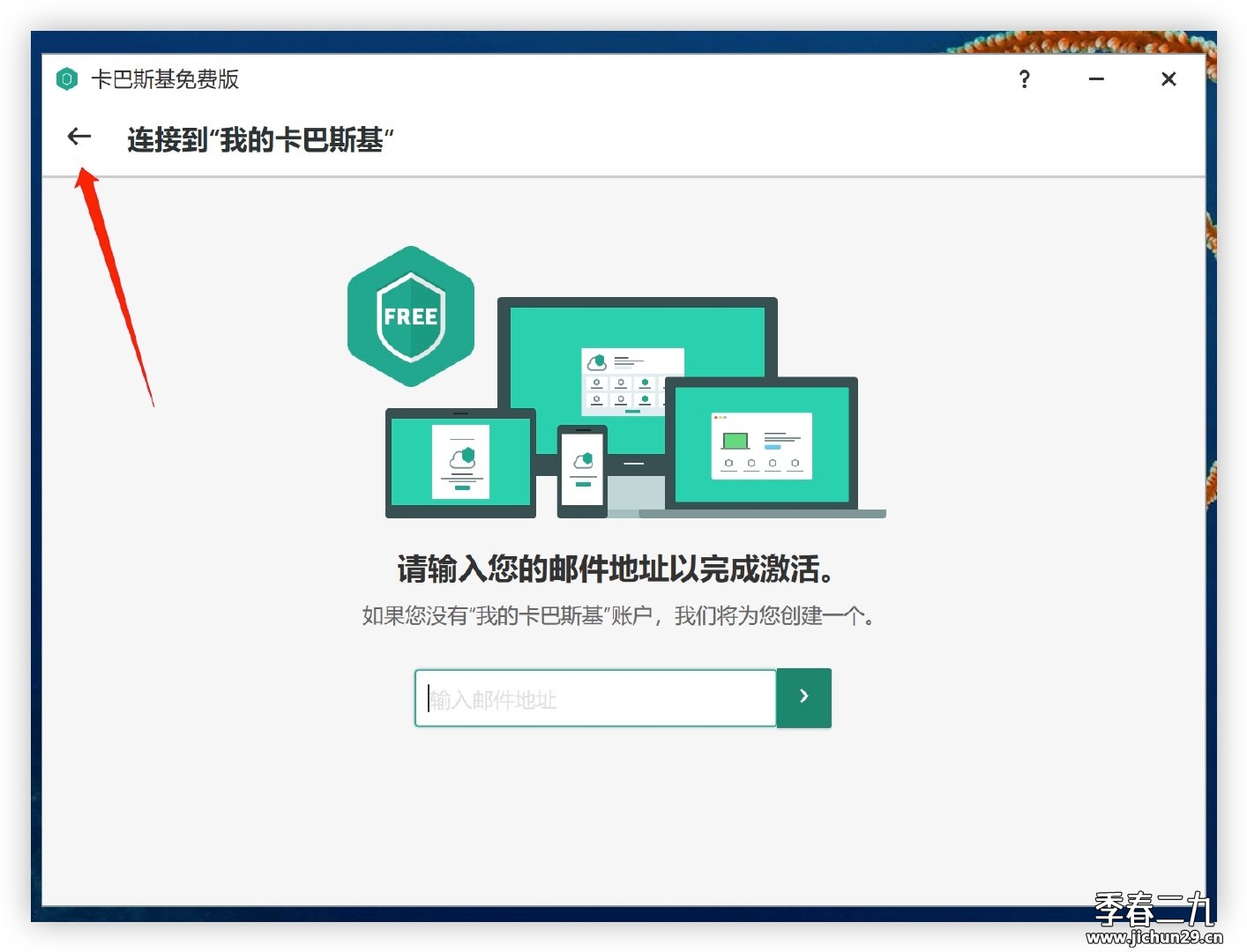Submit email with the green arrow button
Viewport: 1247px width, 952px height.
point(803,697)
